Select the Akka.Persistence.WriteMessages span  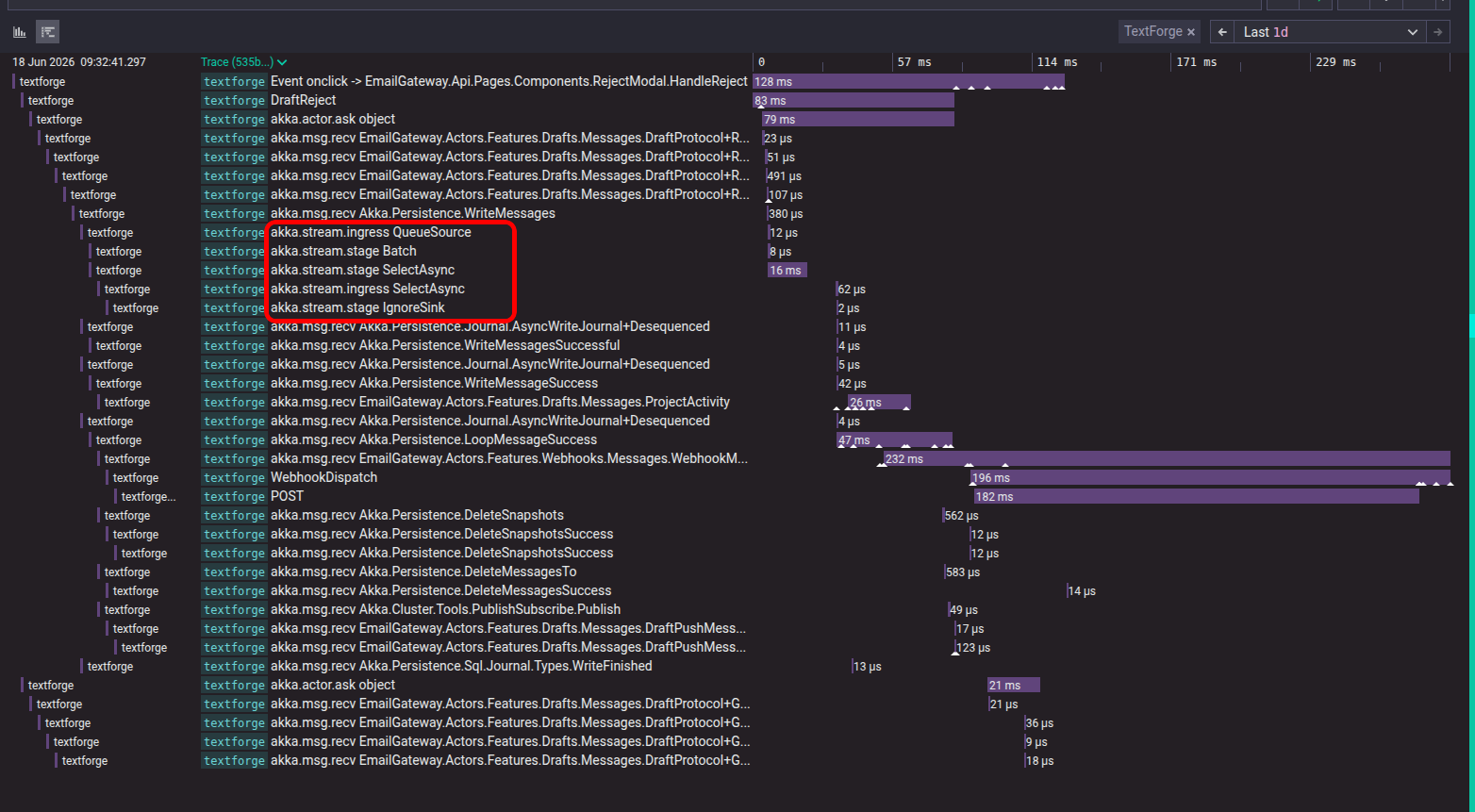[413, 214]
